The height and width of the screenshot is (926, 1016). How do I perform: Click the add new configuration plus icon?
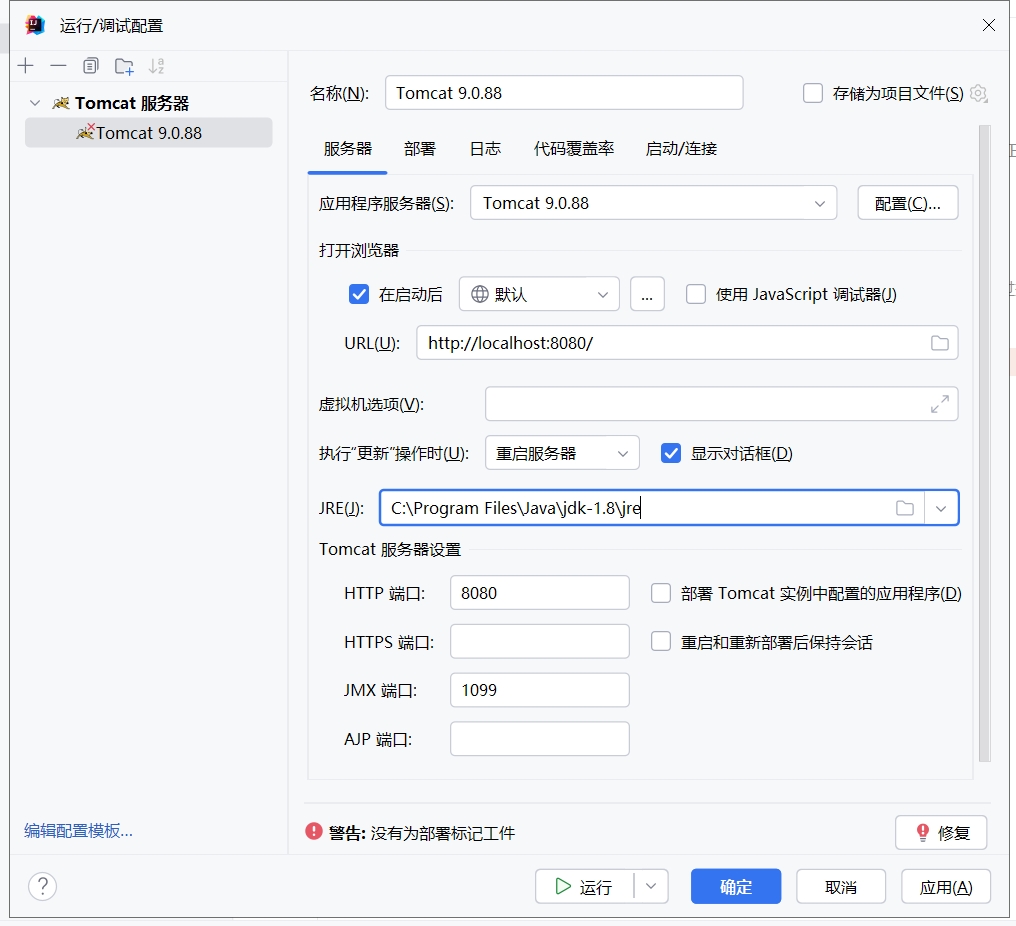click(x=26, y=66)
